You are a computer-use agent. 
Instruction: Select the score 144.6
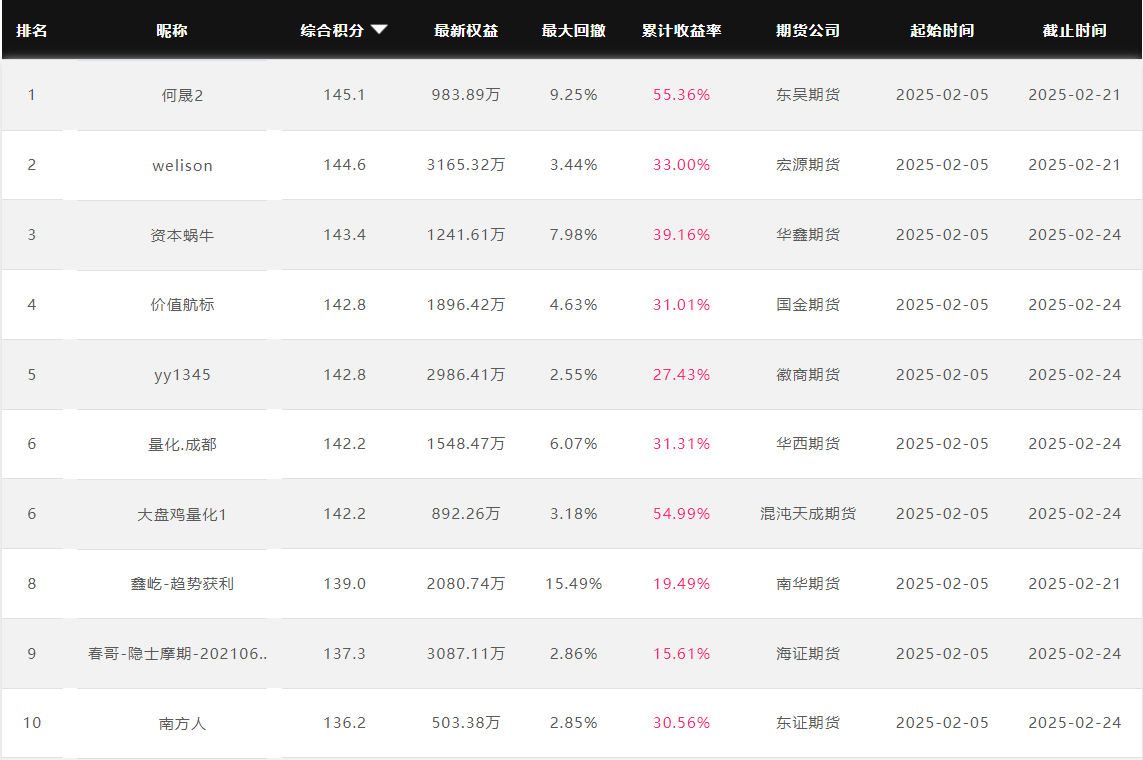click(344, 165)
